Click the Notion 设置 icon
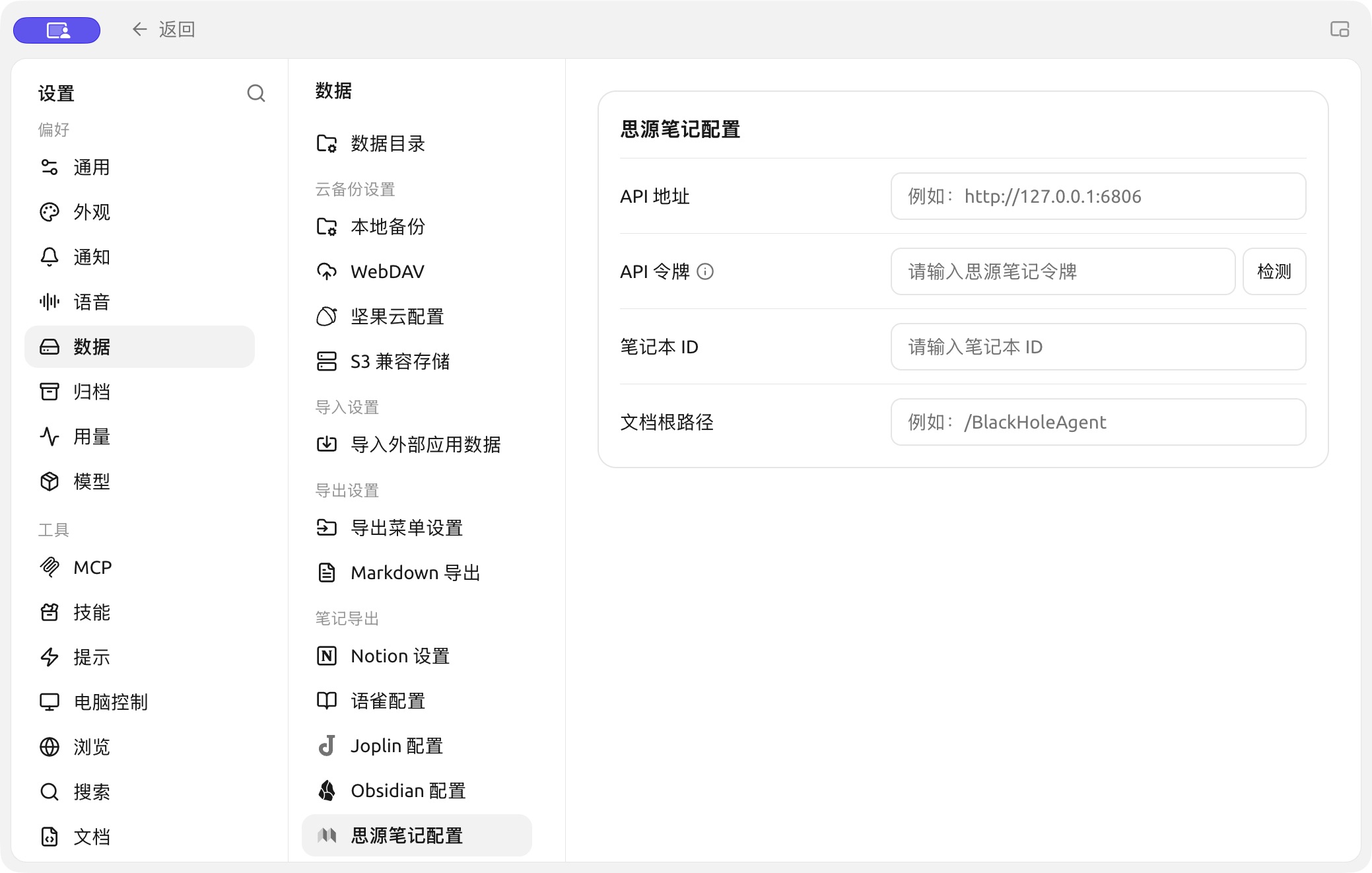This screenshot has height=873, width=1372. click(327, 656)
